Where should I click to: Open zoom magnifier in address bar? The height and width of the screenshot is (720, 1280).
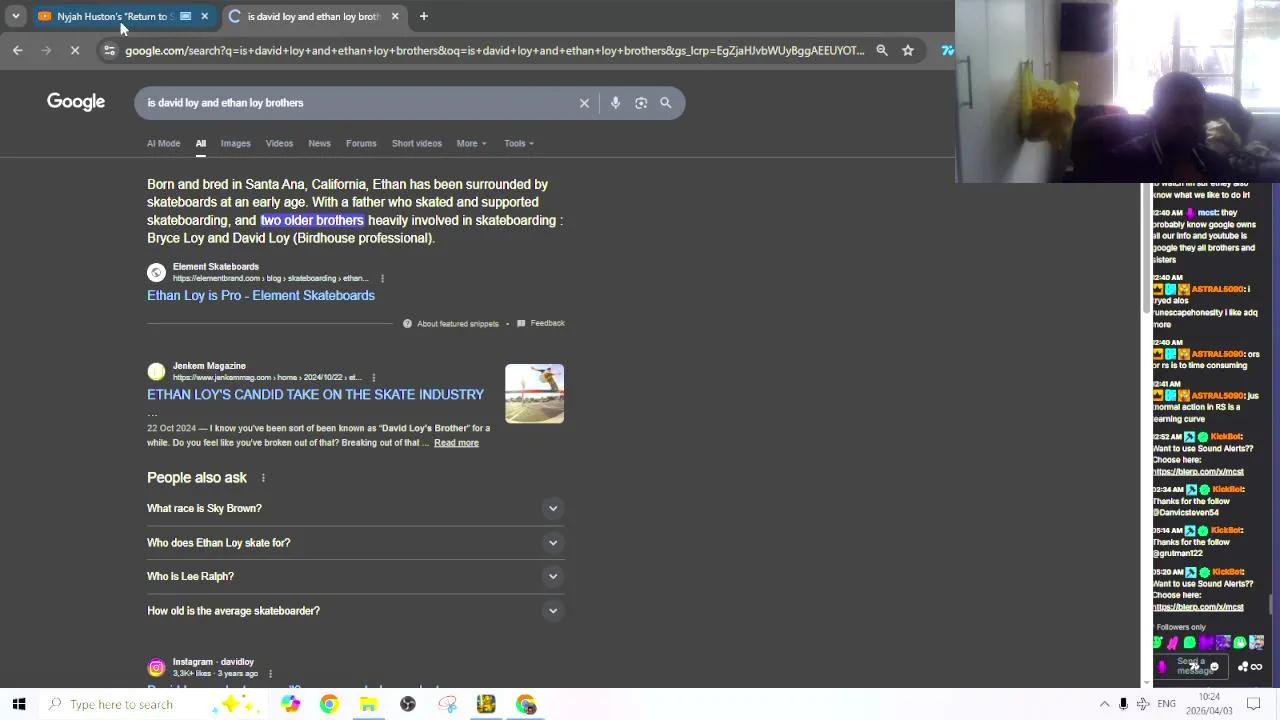tap(882, 50)
